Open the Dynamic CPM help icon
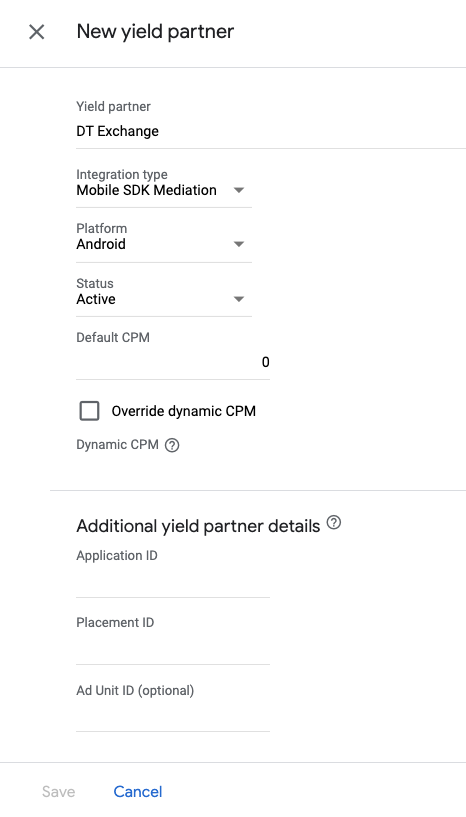Image resolution: width=466 pixels, height=817 pixels. 172,445
